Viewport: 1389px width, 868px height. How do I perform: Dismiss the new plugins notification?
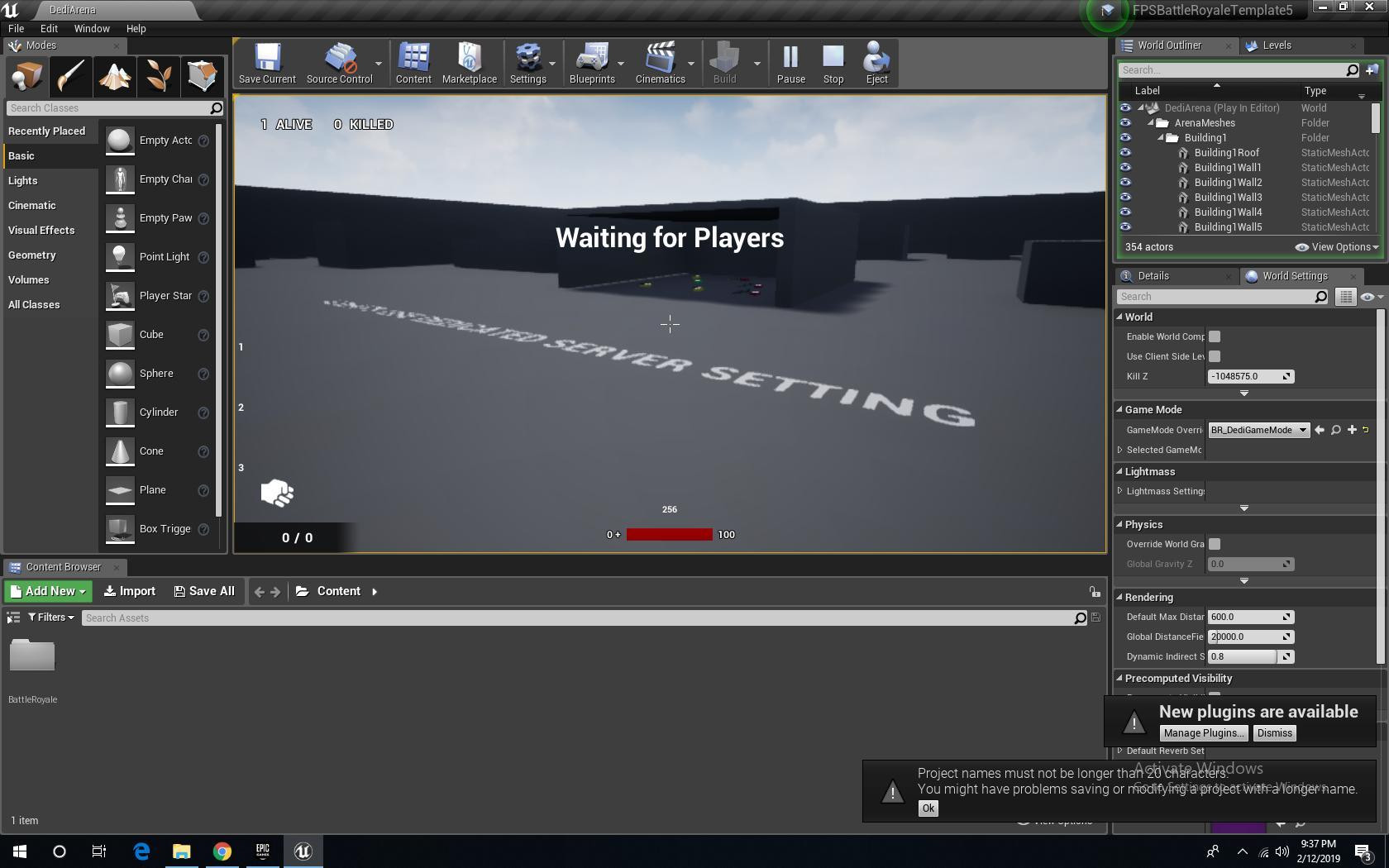point(1274,733)
